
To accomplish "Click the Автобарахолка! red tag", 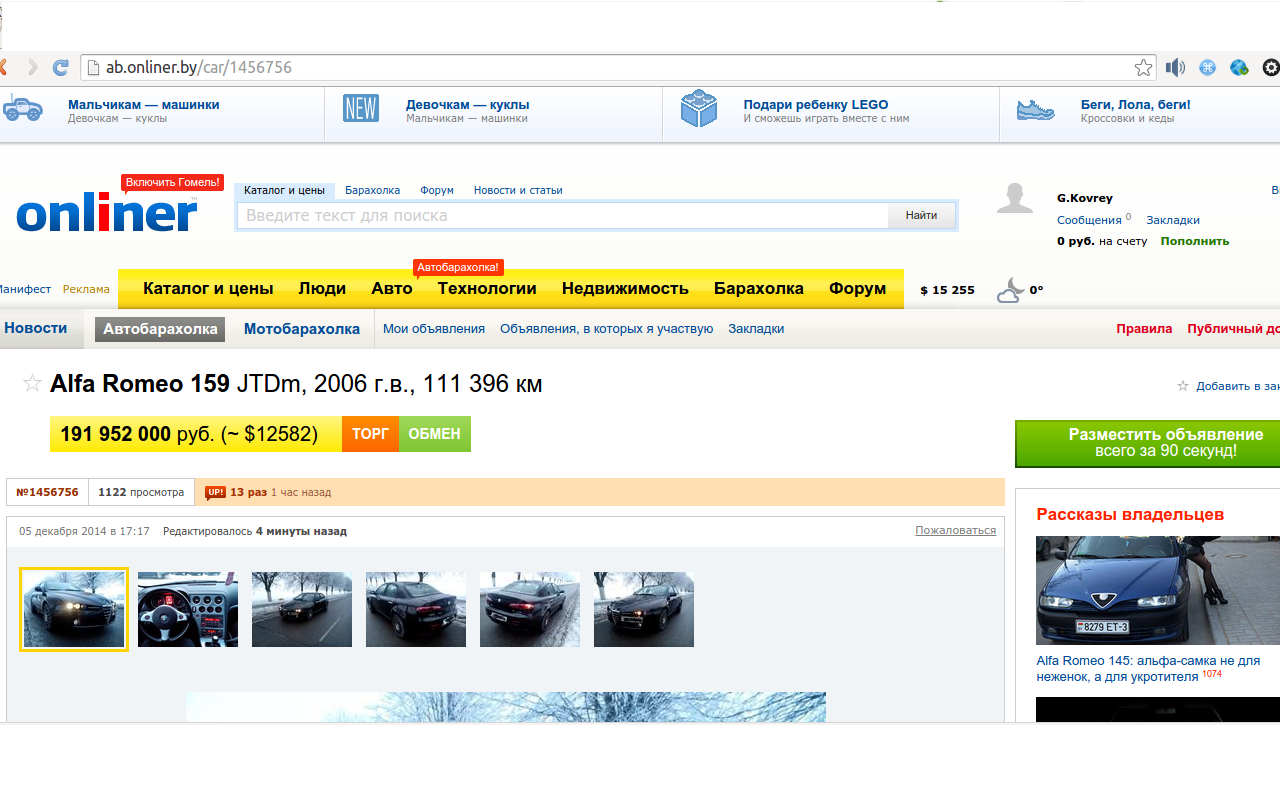I will tap(458, 267).
